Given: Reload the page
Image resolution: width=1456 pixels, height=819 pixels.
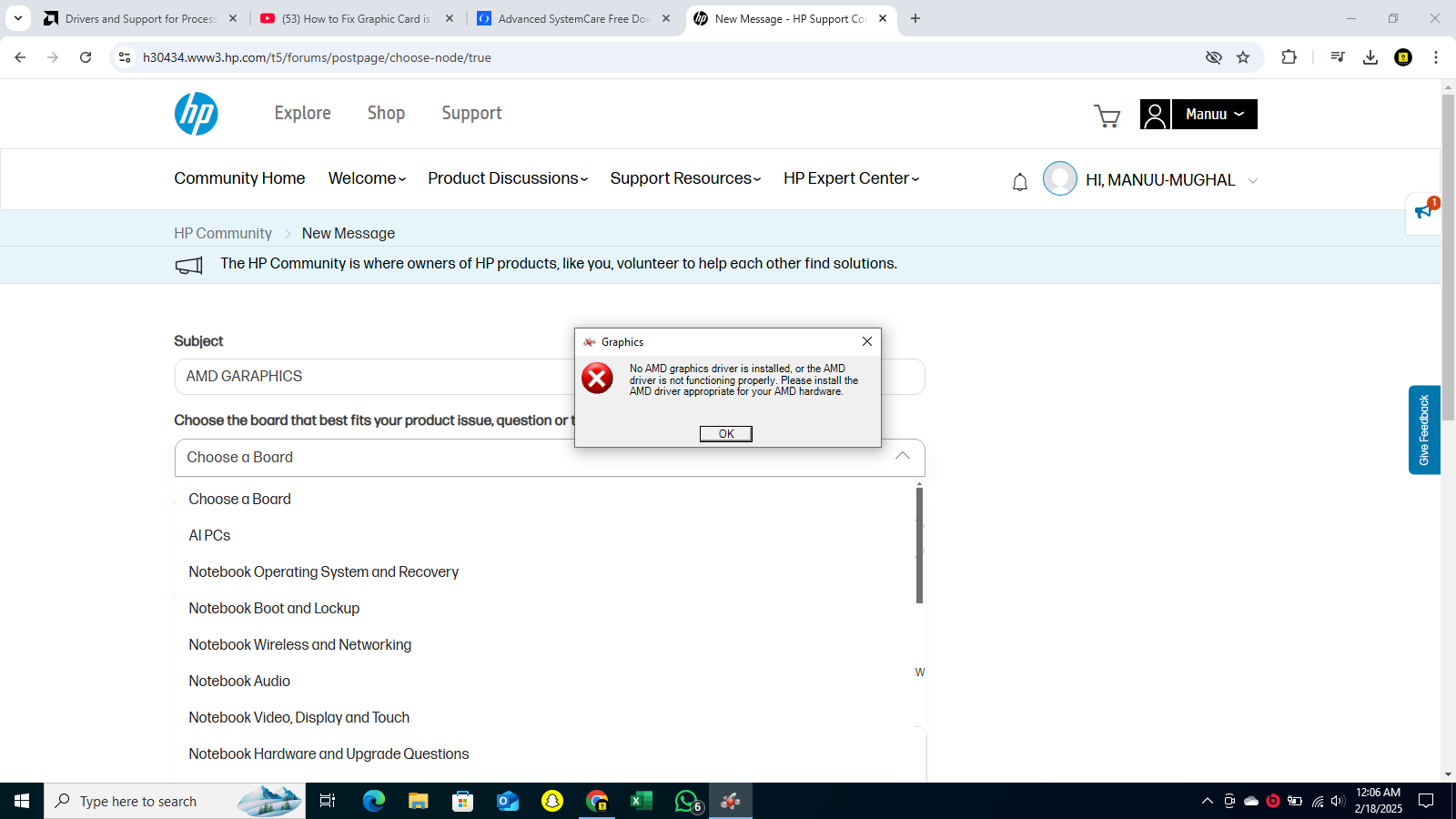Looking at the screenshot, I should point(86,57).
